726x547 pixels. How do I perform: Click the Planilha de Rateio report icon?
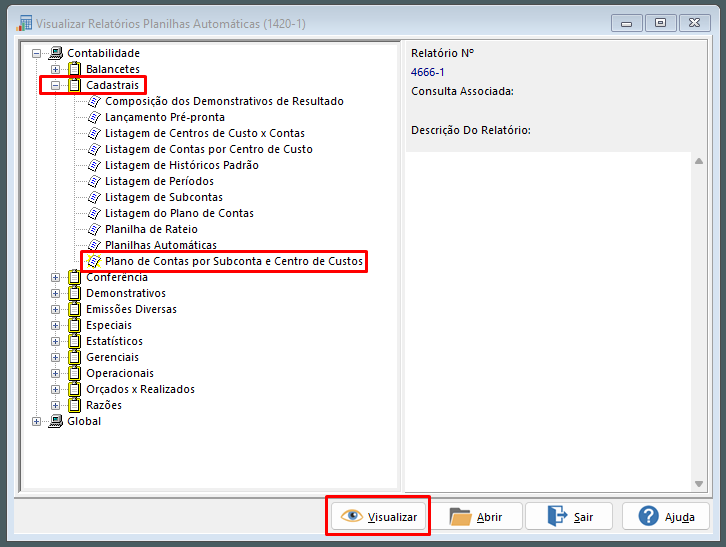[x=94, y=229]
